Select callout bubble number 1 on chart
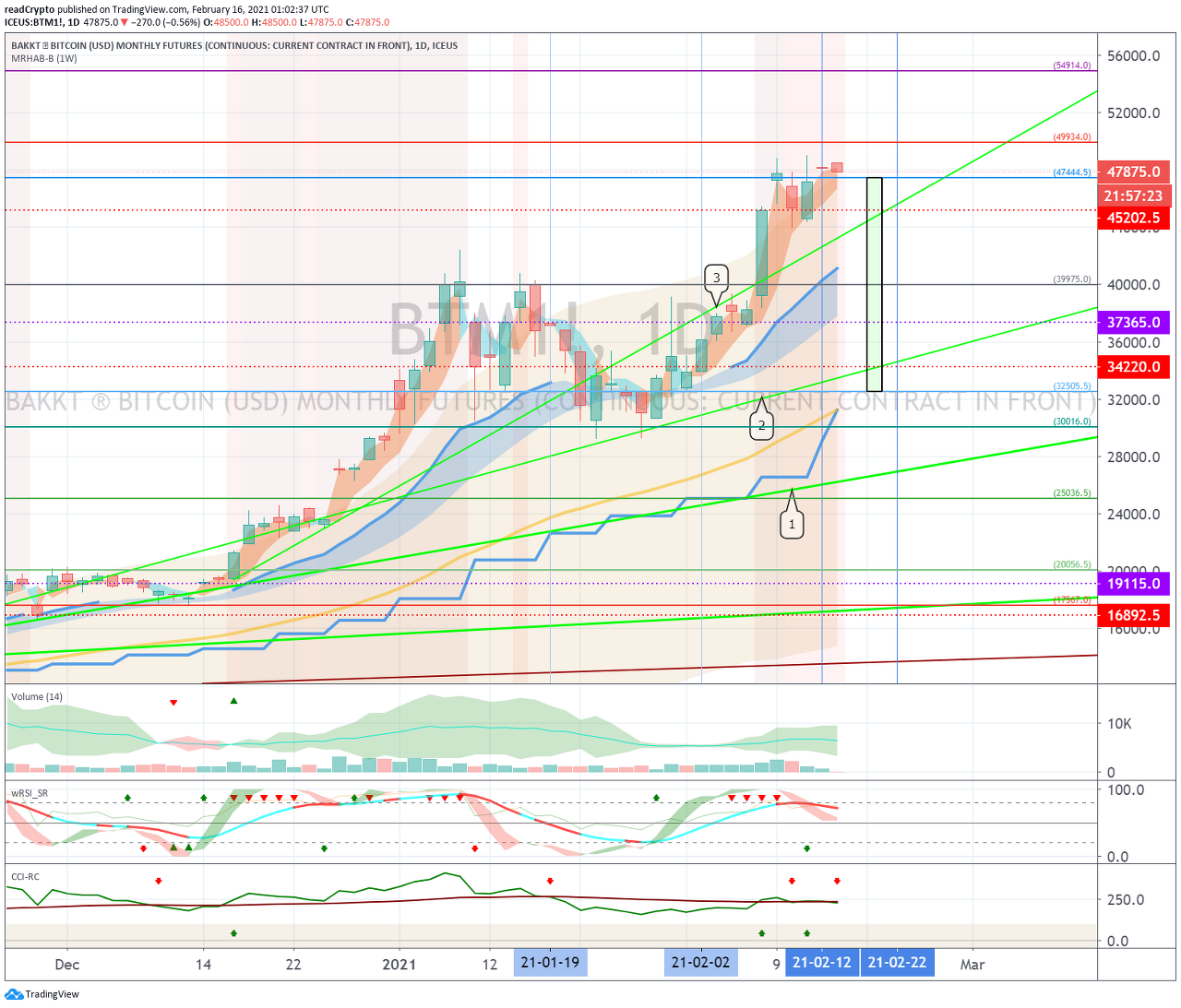The height and width of the screenshot is (1008, 1181). (792, 525)
